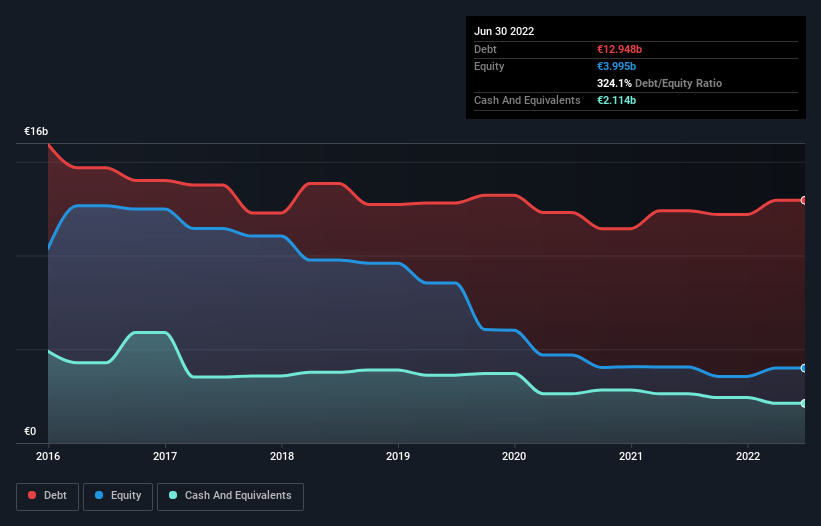This screenshot has width=821, height=526.
Task: Click the €12.948b debt value
Action: click(x=619, y=49)
